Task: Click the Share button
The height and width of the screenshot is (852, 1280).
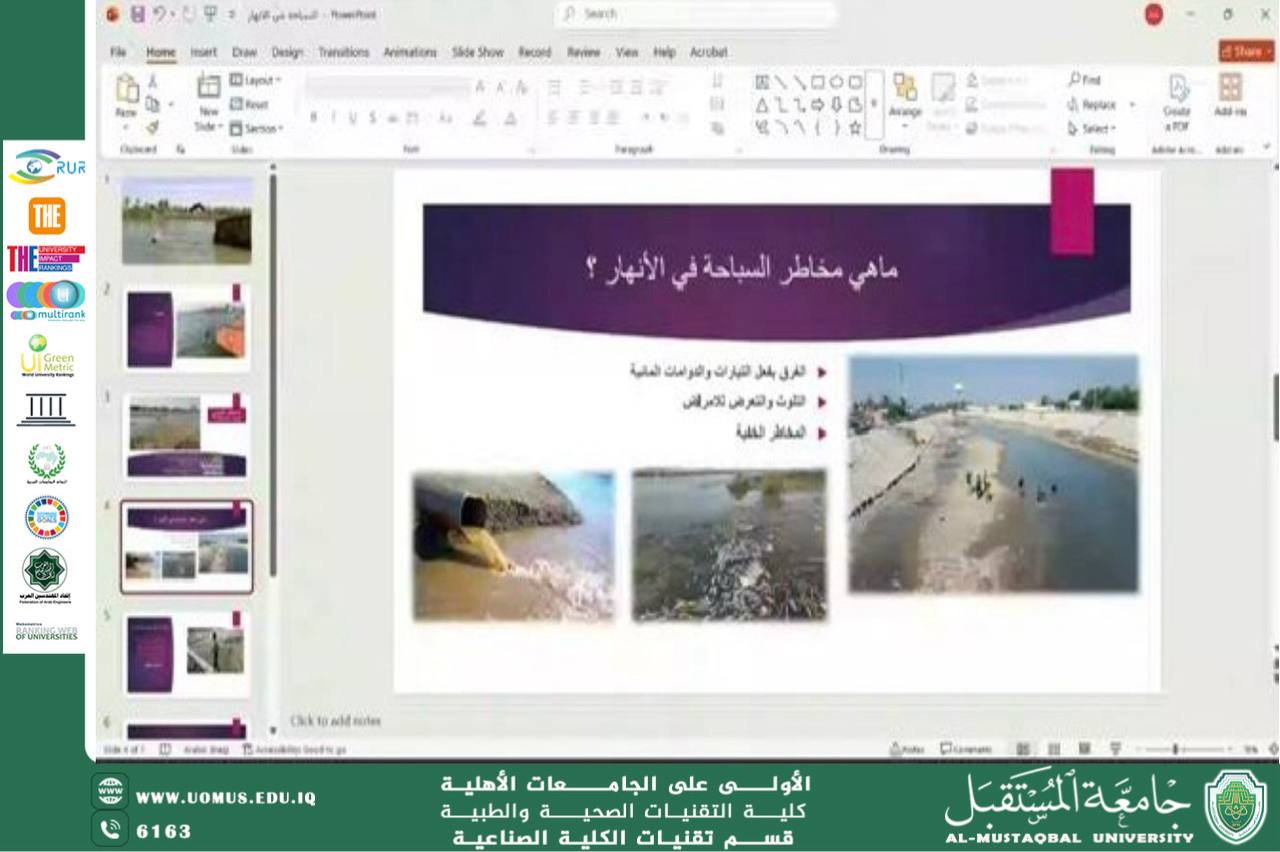Action: point(1245,51)
